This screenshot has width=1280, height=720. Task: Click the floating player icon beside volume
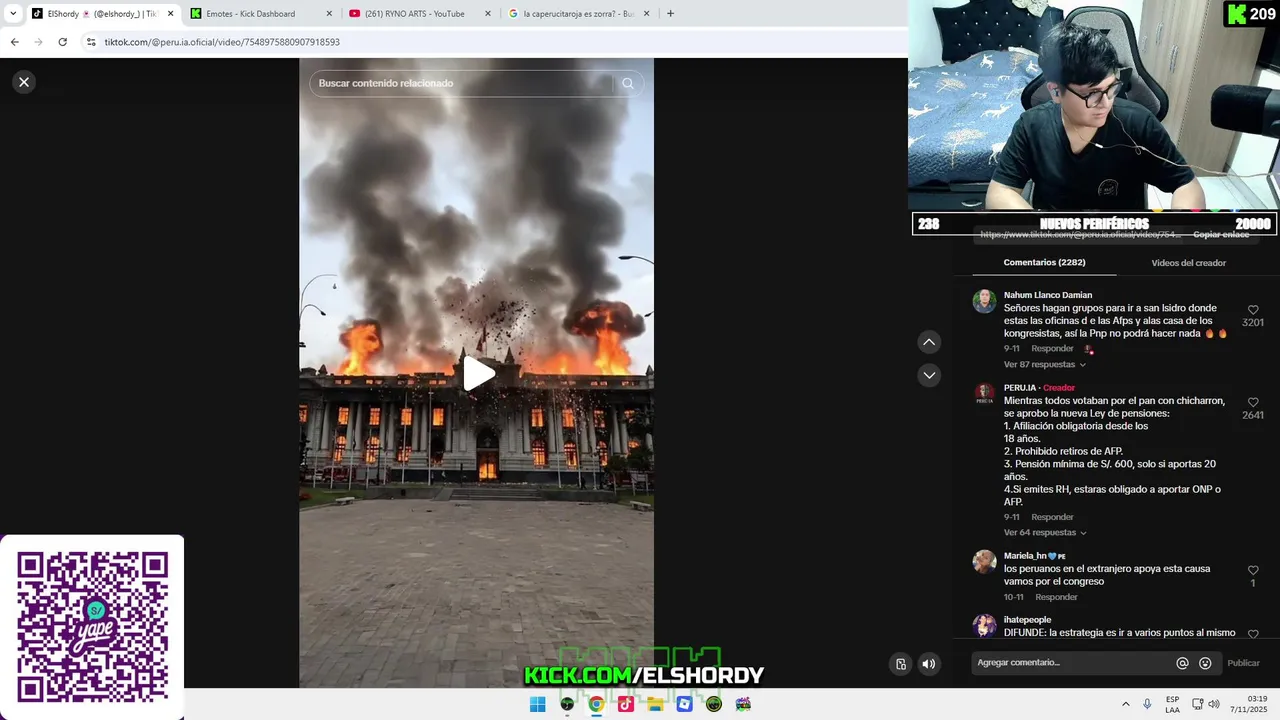901,664
